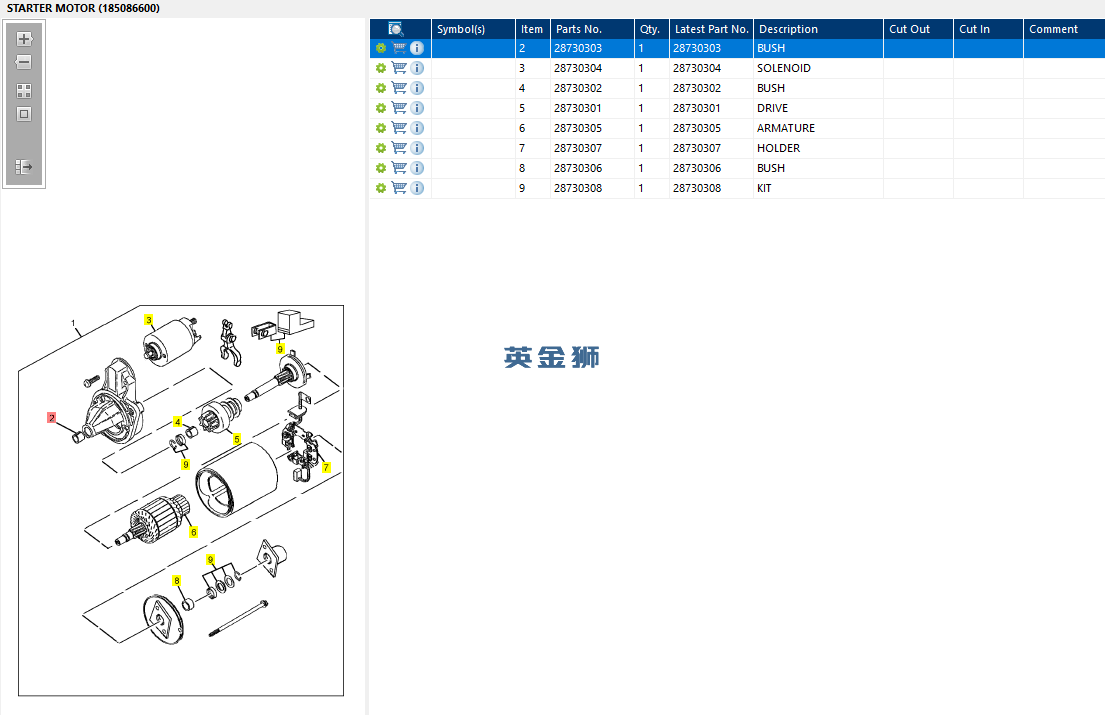Click parts number 28730301 cell
Image resolution: width=1105 pixels, height=715 pixels.
592,108
